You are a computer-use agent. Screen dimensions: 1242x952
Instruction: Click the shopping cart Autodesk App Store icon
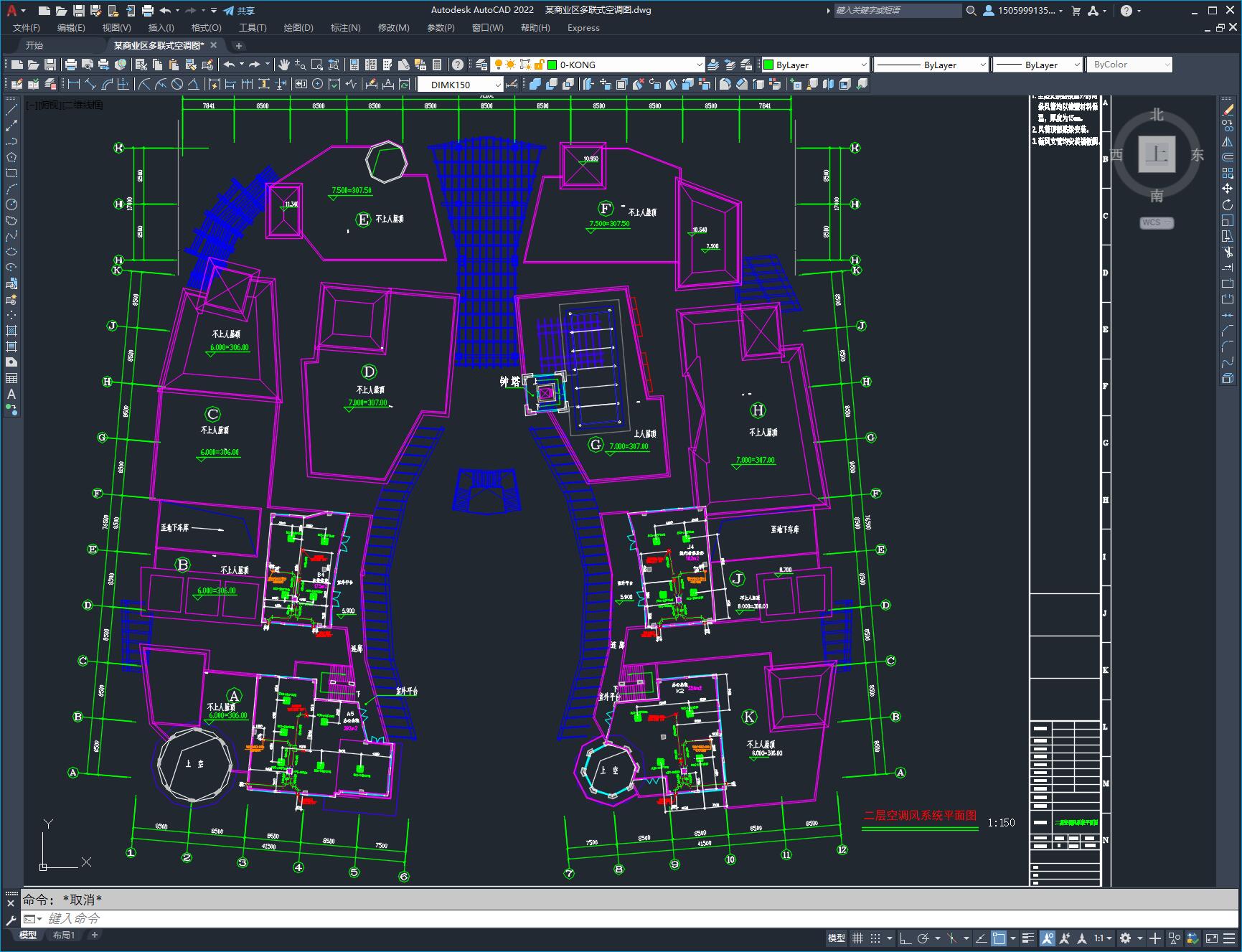[1076, 10]
